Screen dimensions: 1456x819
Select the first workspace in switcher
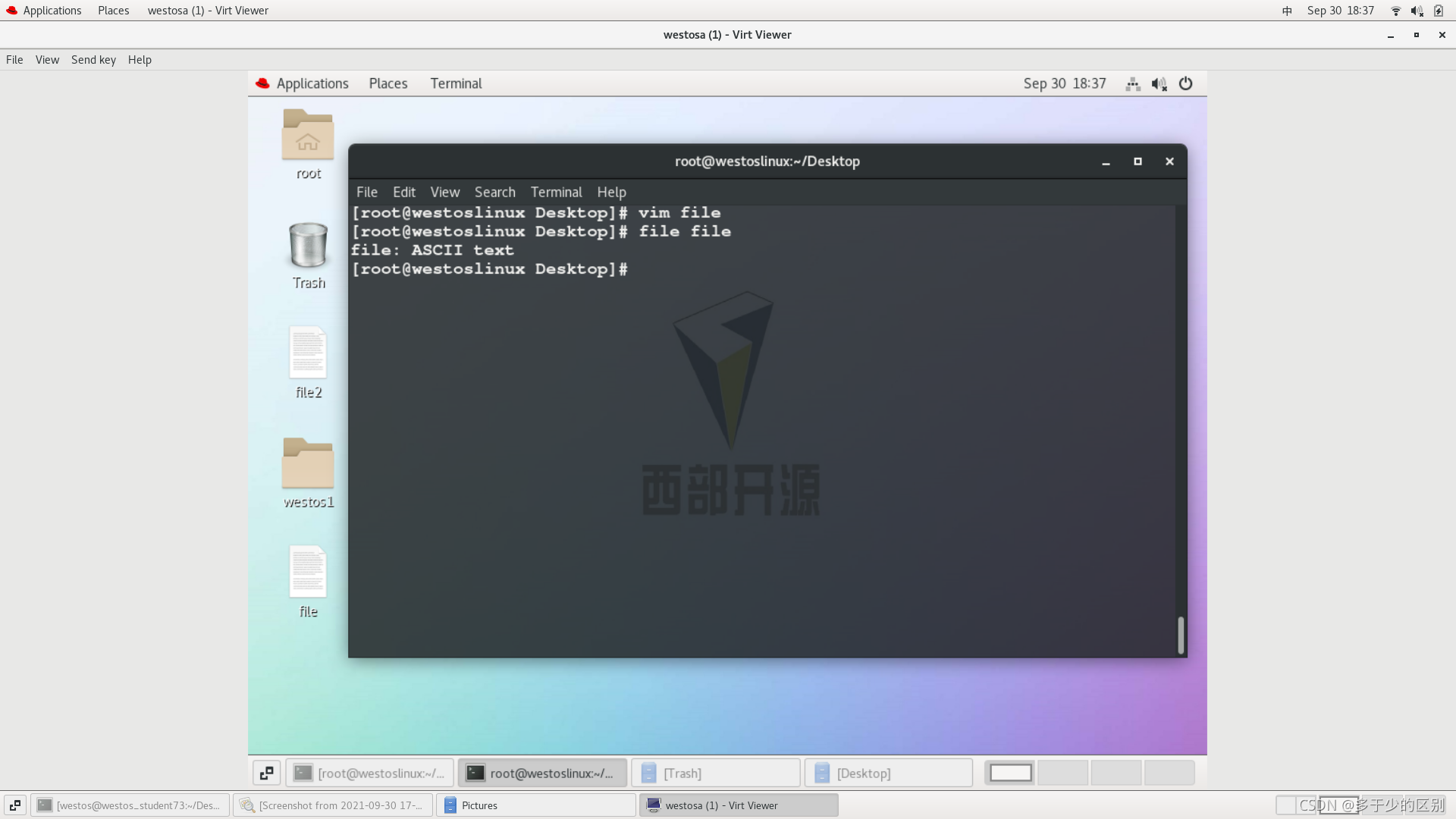[1010, 773]
